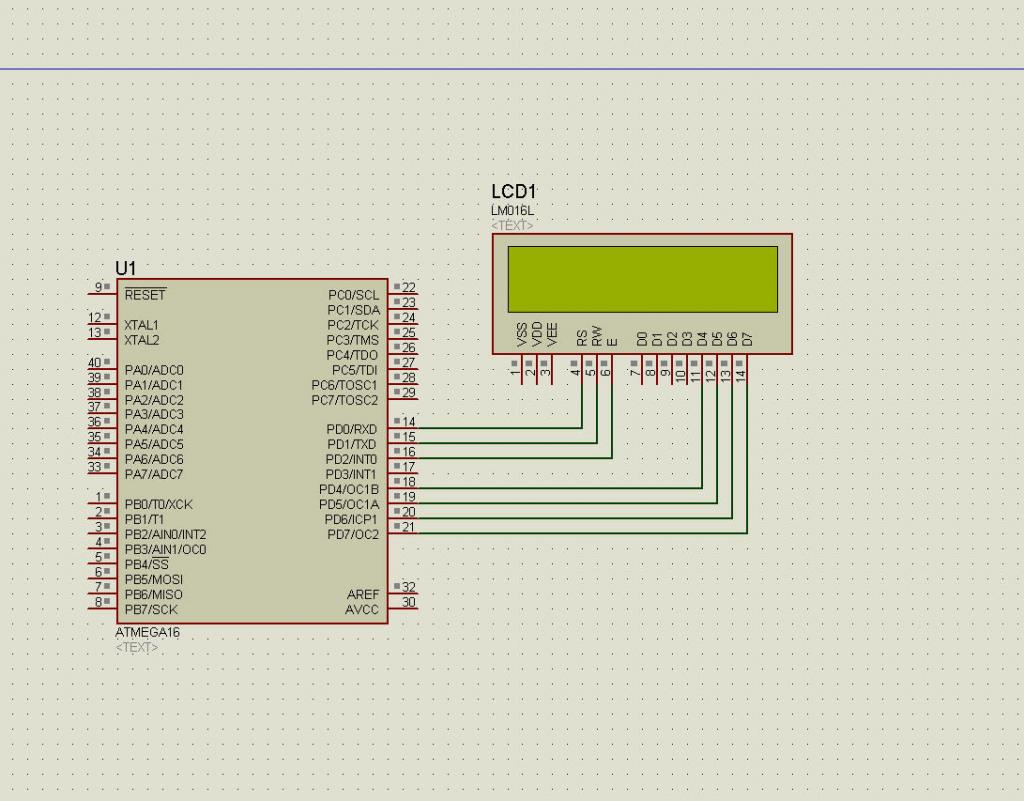Select the PC7/TOSC2 pin label
The image size is (1024, 801).
click(x=345, y=400)
